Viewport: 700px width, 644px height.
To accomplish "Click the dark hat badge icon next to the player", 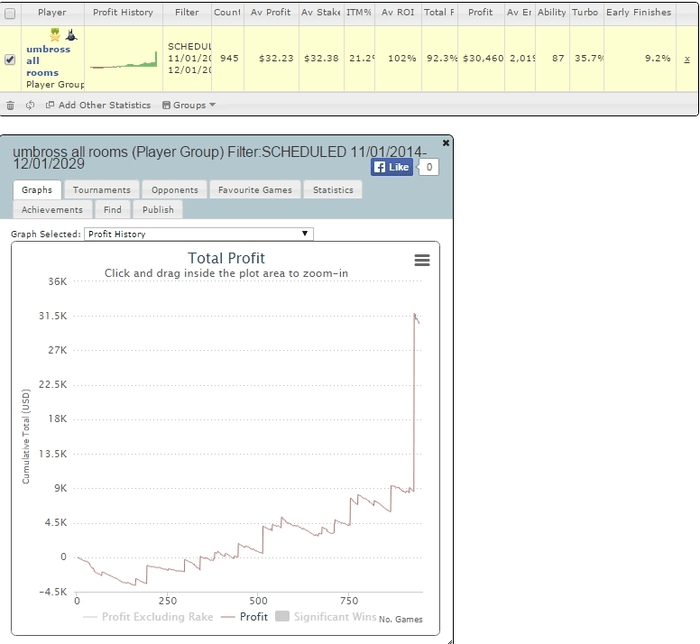I will coord(71,35).
